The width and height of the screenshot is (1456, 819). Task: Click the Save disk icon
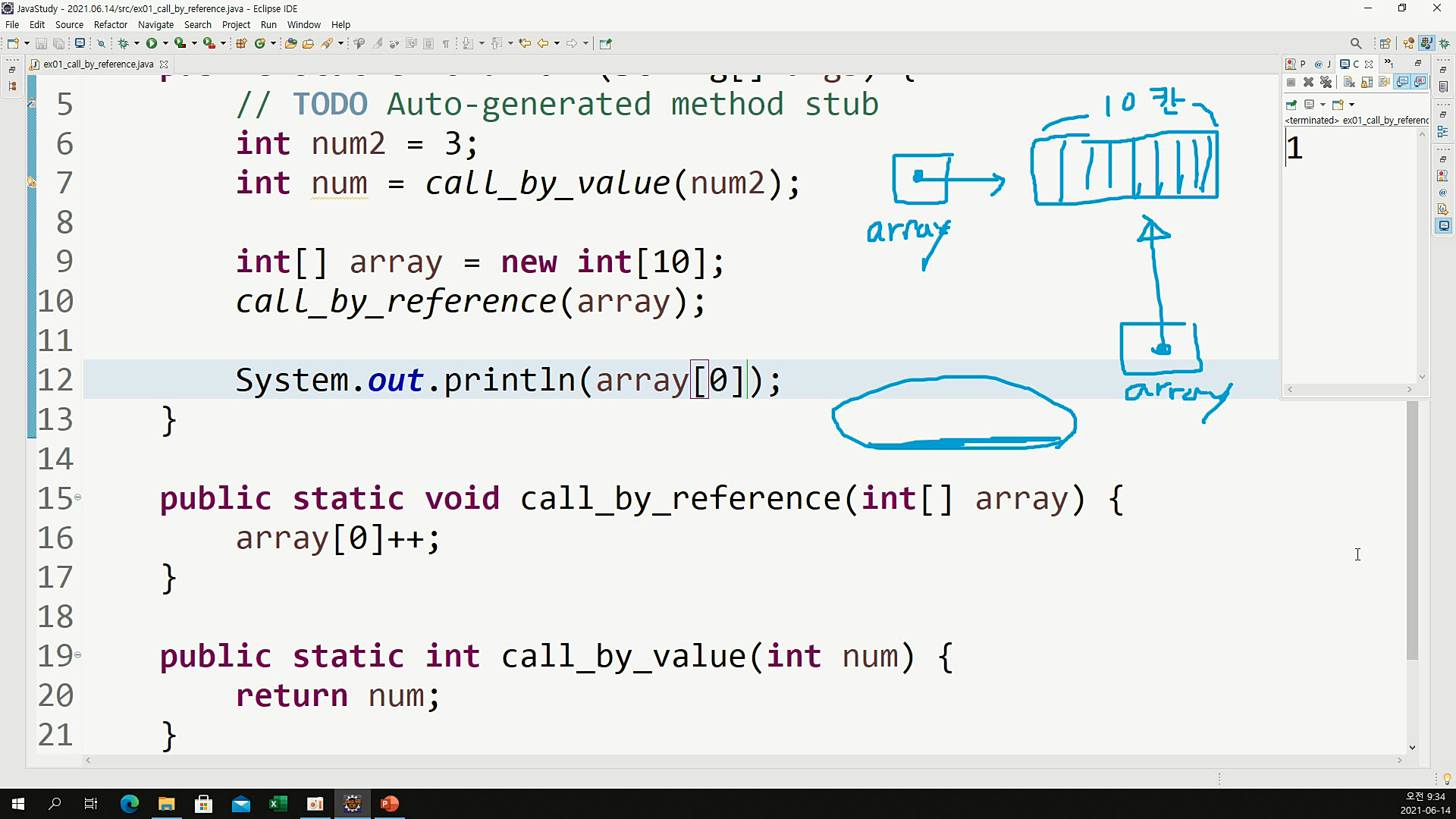(42, 43)
